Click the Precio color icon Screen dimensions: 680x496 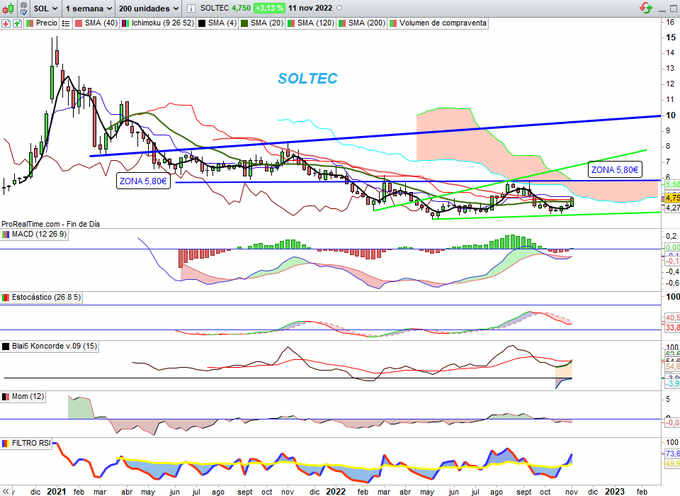(x=29, y=23)
